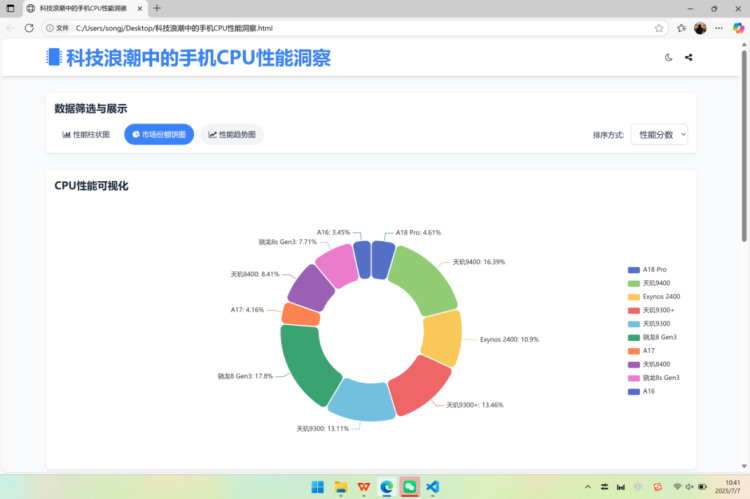The image size is (750, 499).
Task: Open the Copilot sidebar icon
Action: [739, 28]
